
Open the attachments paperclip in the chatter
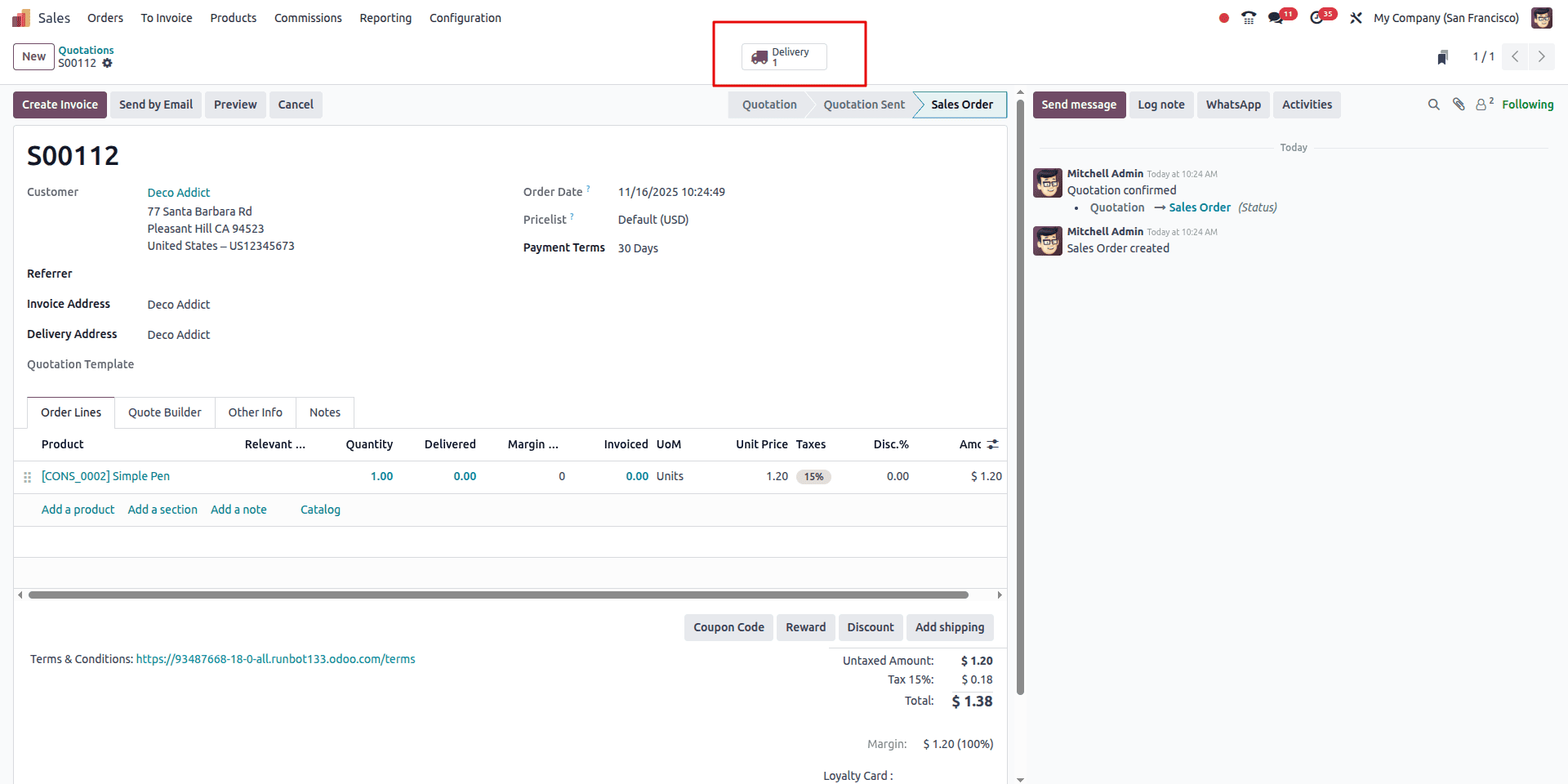pyautogui.click(x=1459, y=105)
